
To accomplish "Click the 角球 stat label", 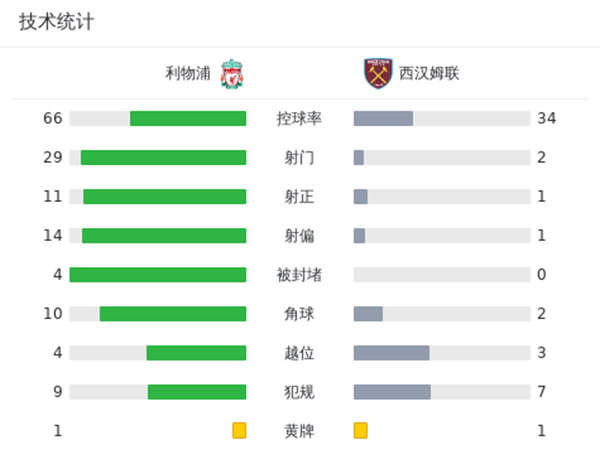I will 299,313.
